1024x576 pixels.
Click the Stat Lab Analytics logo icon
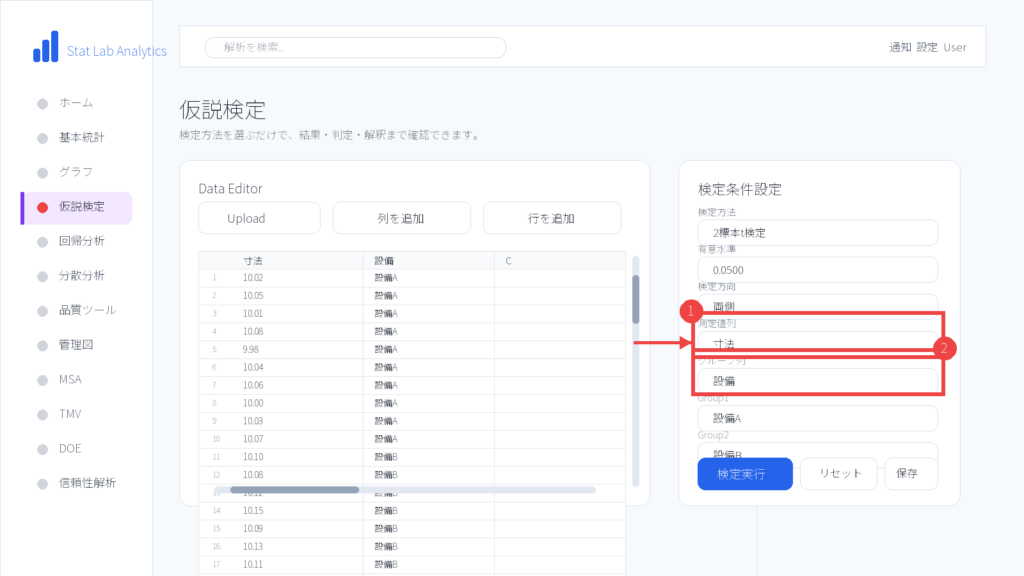pos(46,46)
